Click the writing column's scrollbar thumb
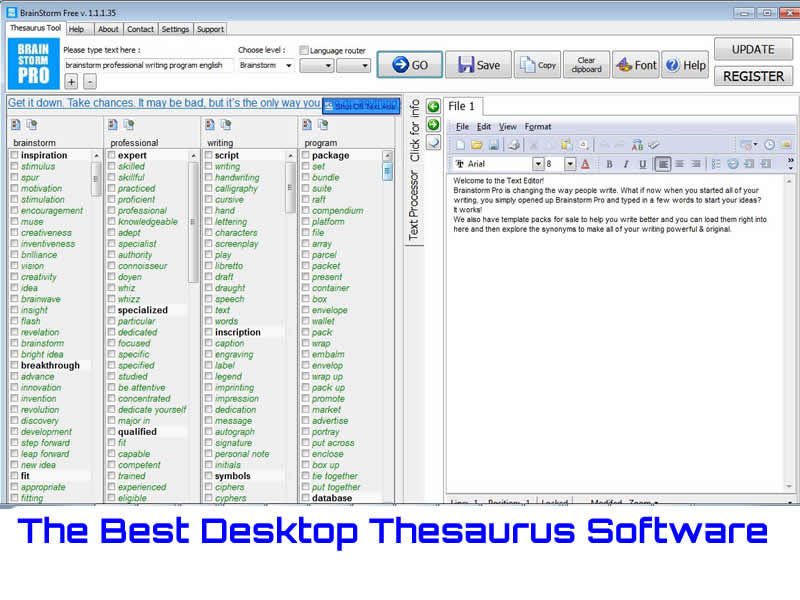Image resolution: width=800 pixels, height=600 pixels. tap(290, 187)
